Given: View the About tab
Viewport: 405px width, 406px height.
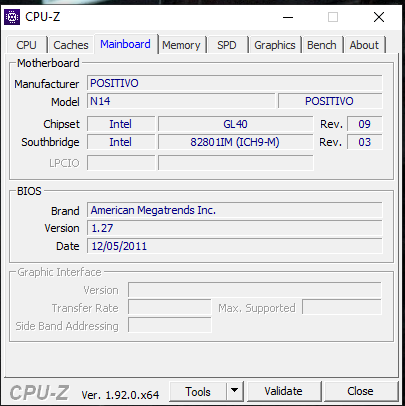Looking at the screenshot, I should click(x=364, y=45).
